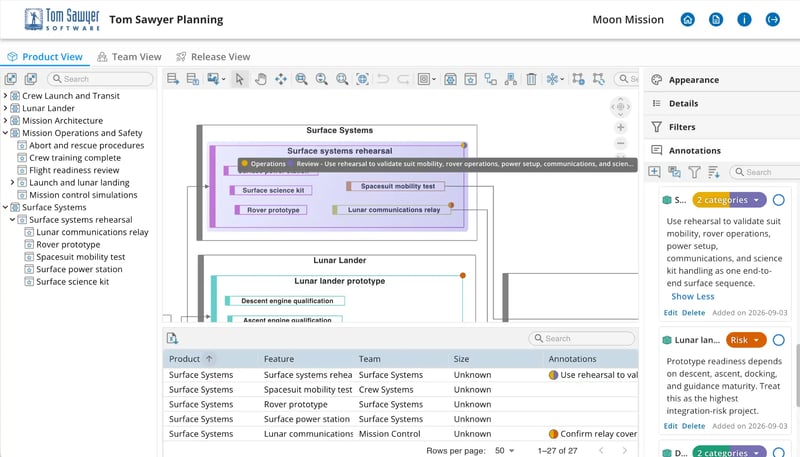Select the circle on the bottom D... annotation
This screenshot has width=800, height=457.
coord(779,452)
